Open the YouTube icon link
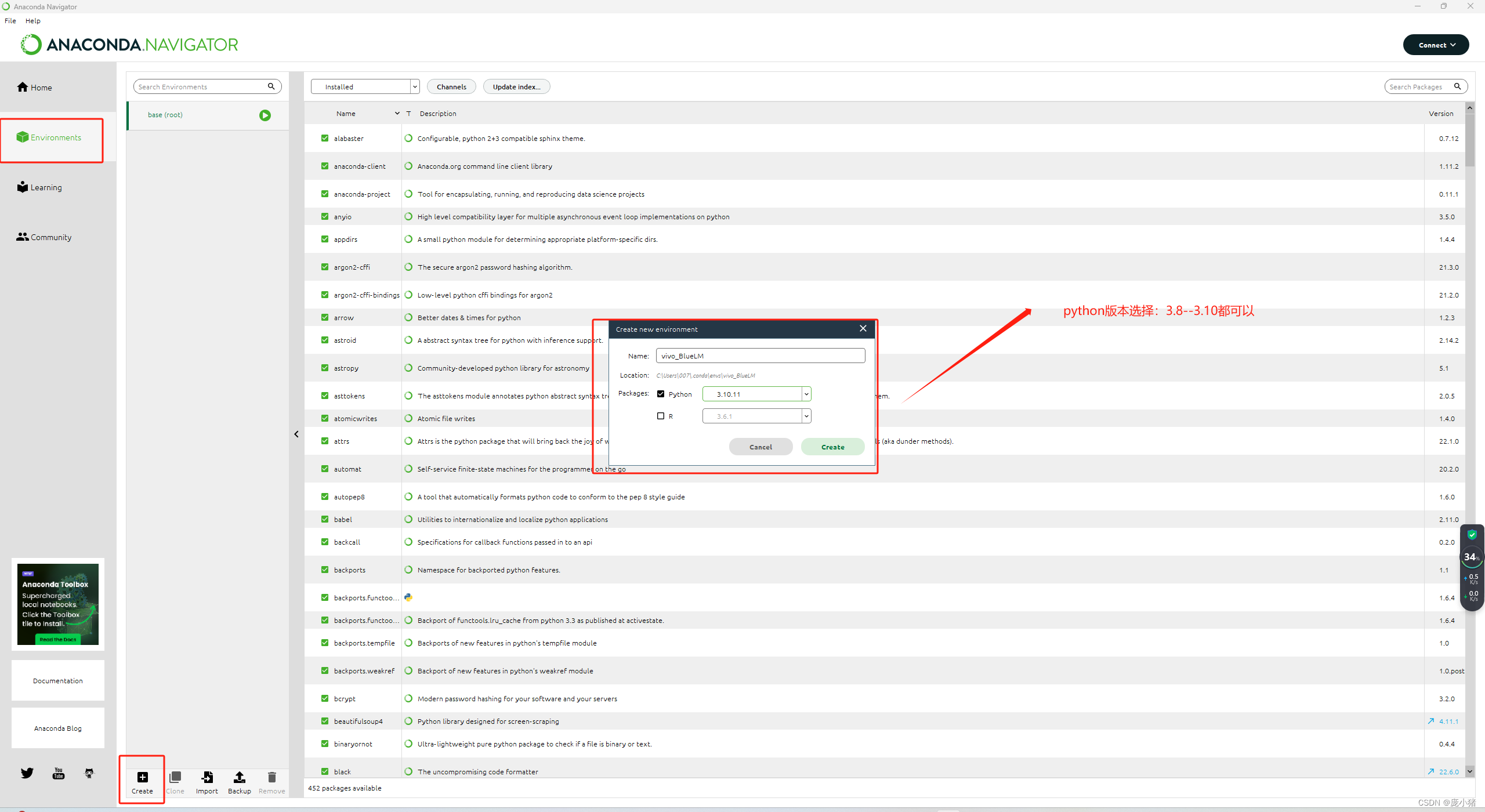 (59, 773)
